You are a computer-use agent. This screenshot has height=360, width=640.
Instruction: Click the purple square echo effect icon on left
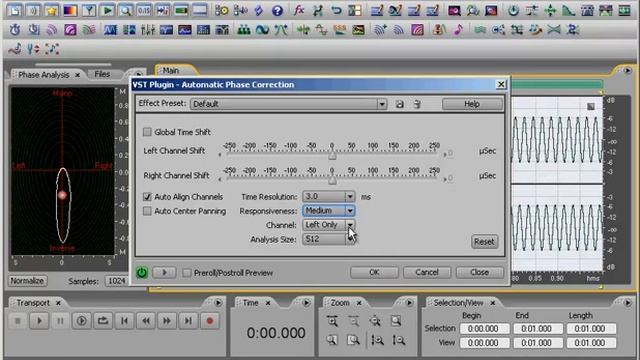click(70, 29)
